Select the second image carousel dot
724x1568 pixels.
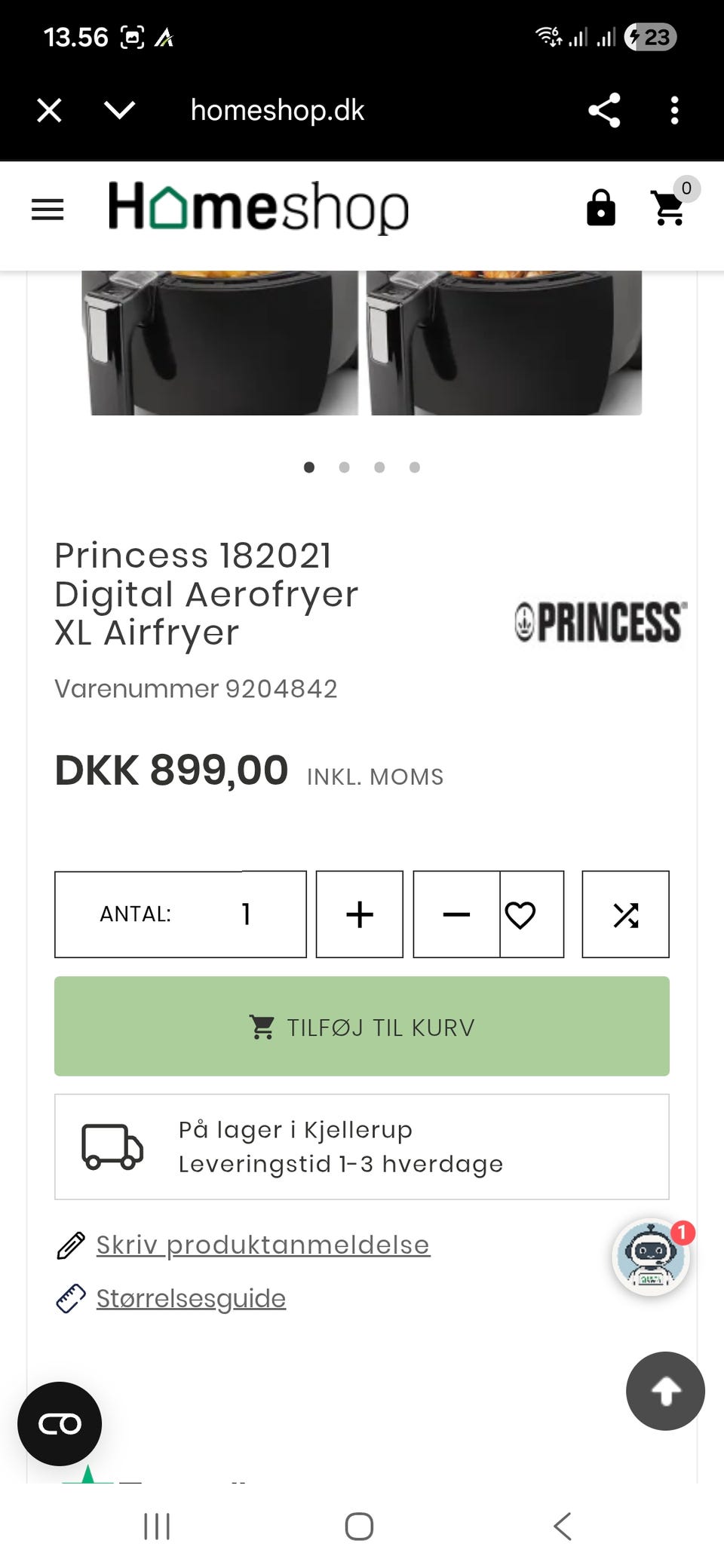pos(344,467)
